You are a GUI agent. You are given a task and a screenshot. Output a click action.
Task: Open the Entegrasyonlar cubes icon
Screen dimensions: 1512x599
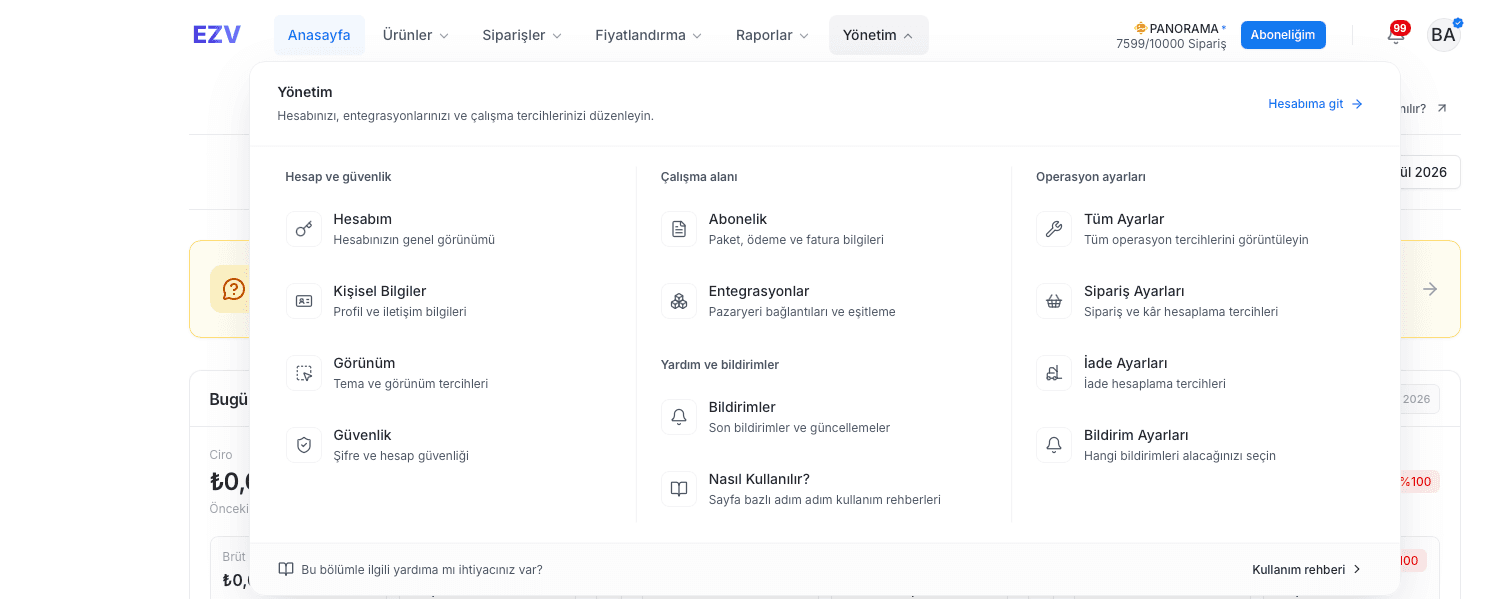(679, 301)
